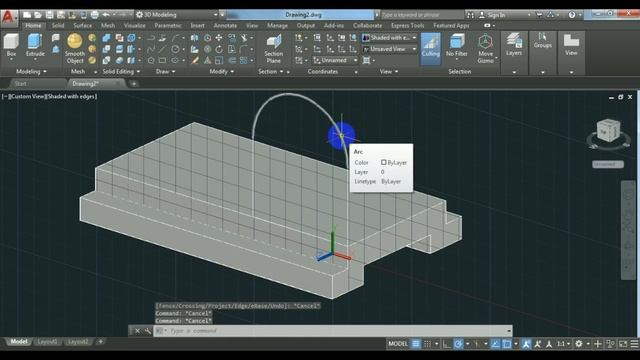Click the ByLayer color swatch in Arc tooltip
The height and width of the screenshot is (360, 640).
[x=383, y=162]
